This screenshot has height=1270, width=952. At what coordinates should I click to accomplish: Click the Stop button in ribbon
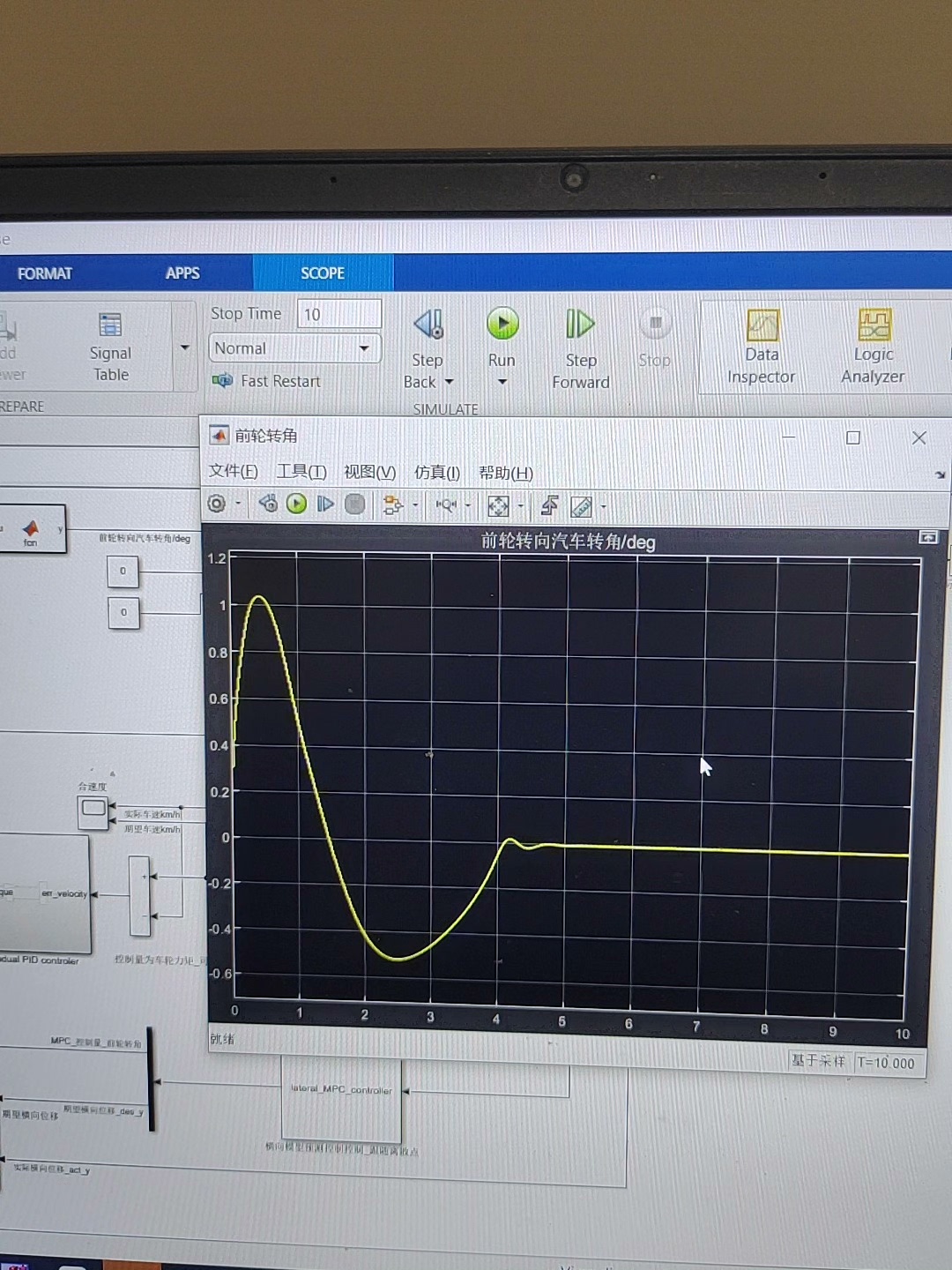655,337
